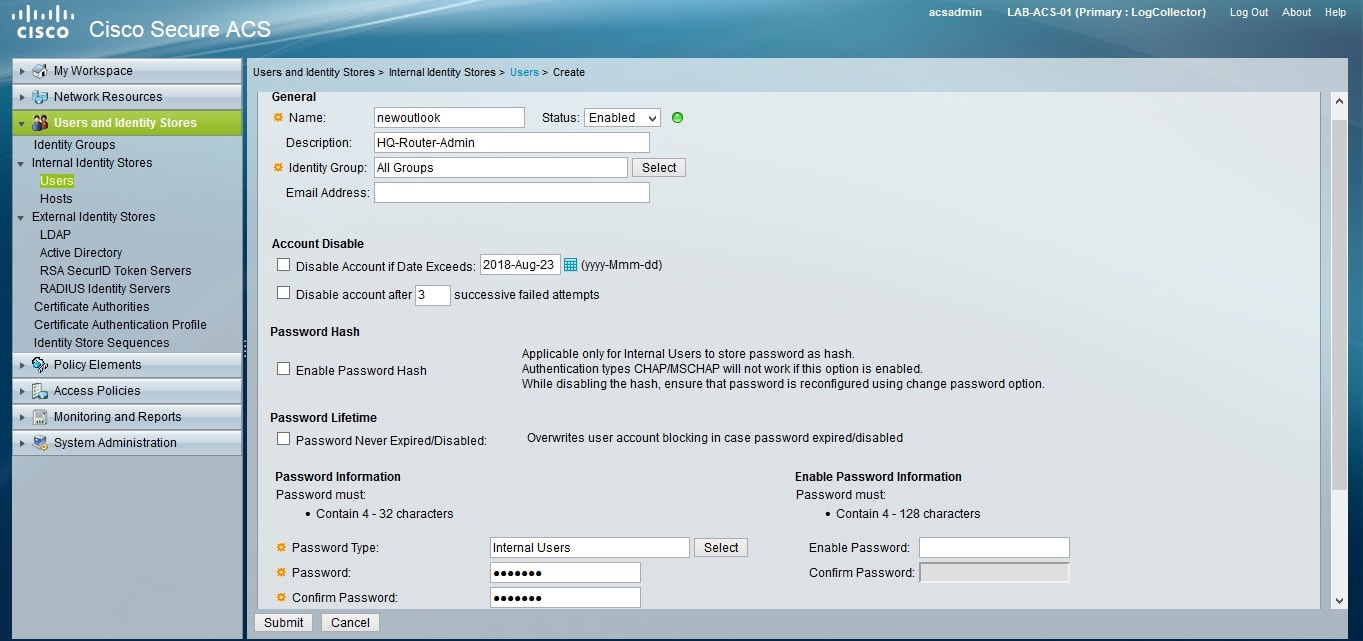
Task: Click the Access Policies icon
Action: (40, 391)
